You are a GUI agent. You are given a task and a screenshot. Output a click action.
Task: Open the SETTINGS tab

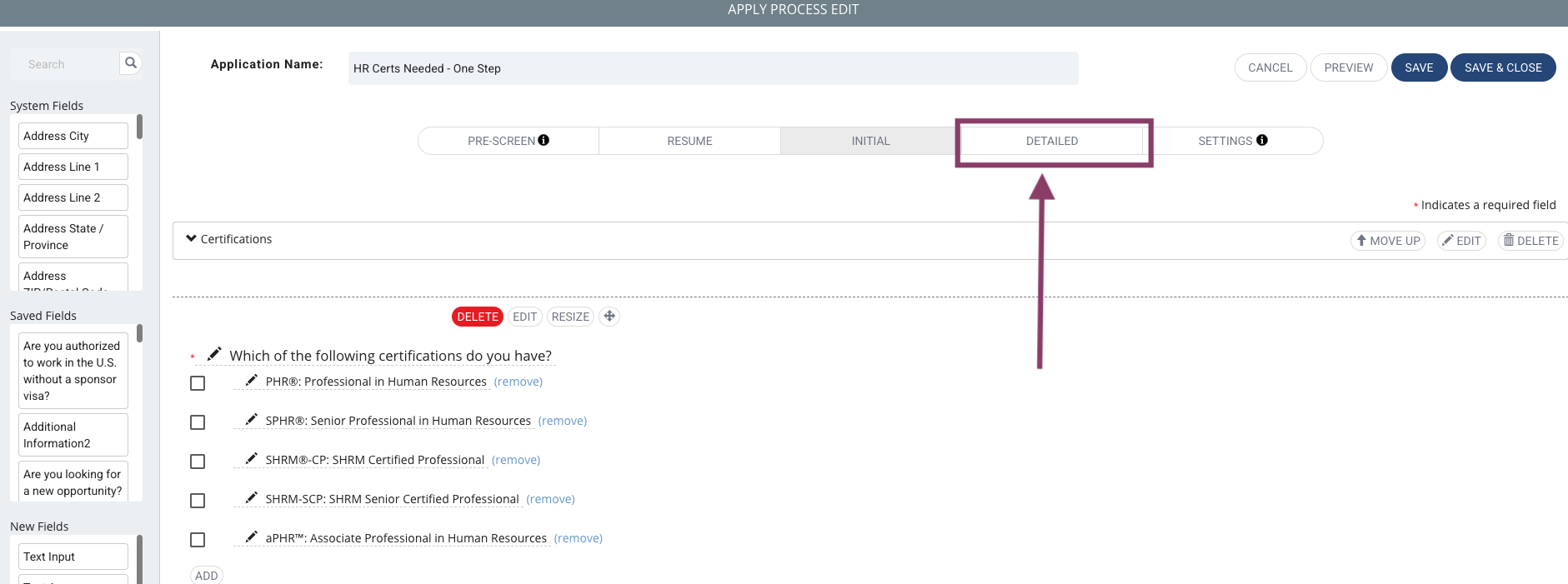(1232, 141)
